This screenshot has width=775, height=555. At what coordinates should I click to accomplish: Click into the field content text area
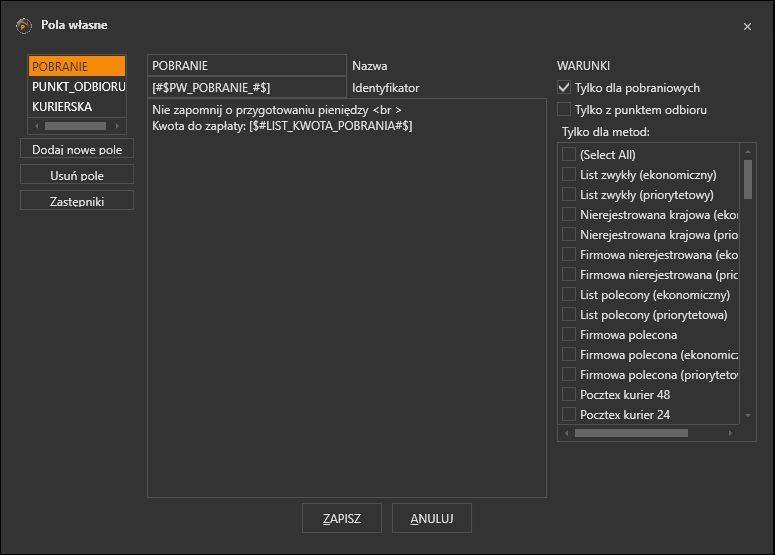point(347,298)
